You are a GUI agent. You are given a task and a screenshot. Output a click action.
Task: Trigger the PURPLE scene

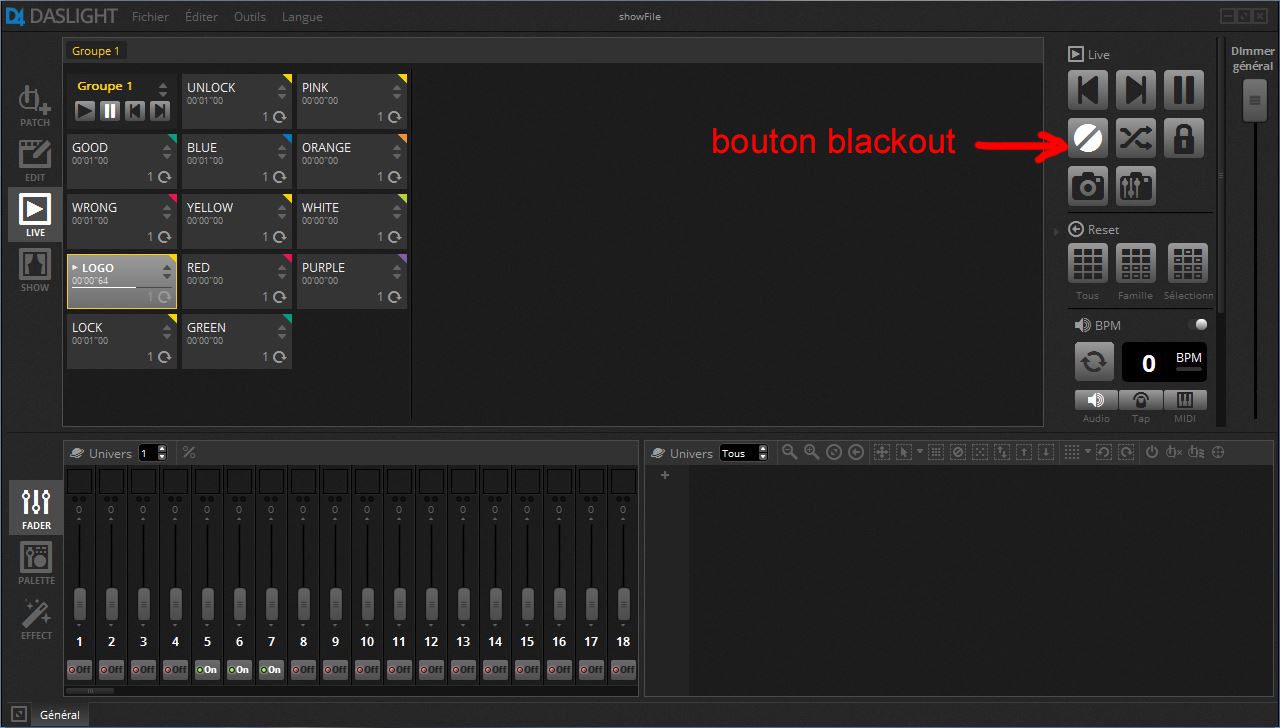pos(352,281)
